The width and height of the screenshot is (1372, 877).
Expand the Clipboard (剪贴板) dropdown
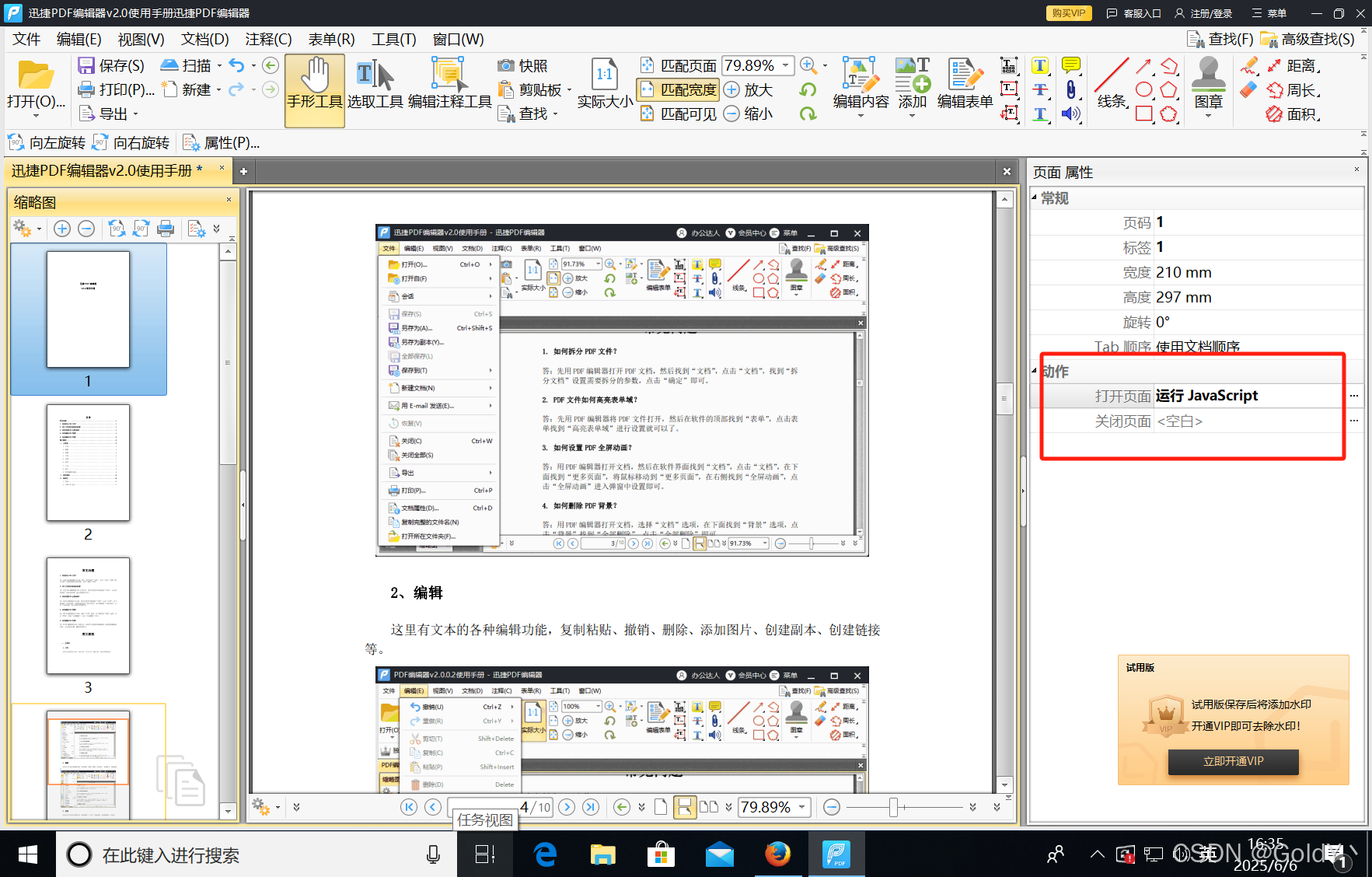[569, 90]
